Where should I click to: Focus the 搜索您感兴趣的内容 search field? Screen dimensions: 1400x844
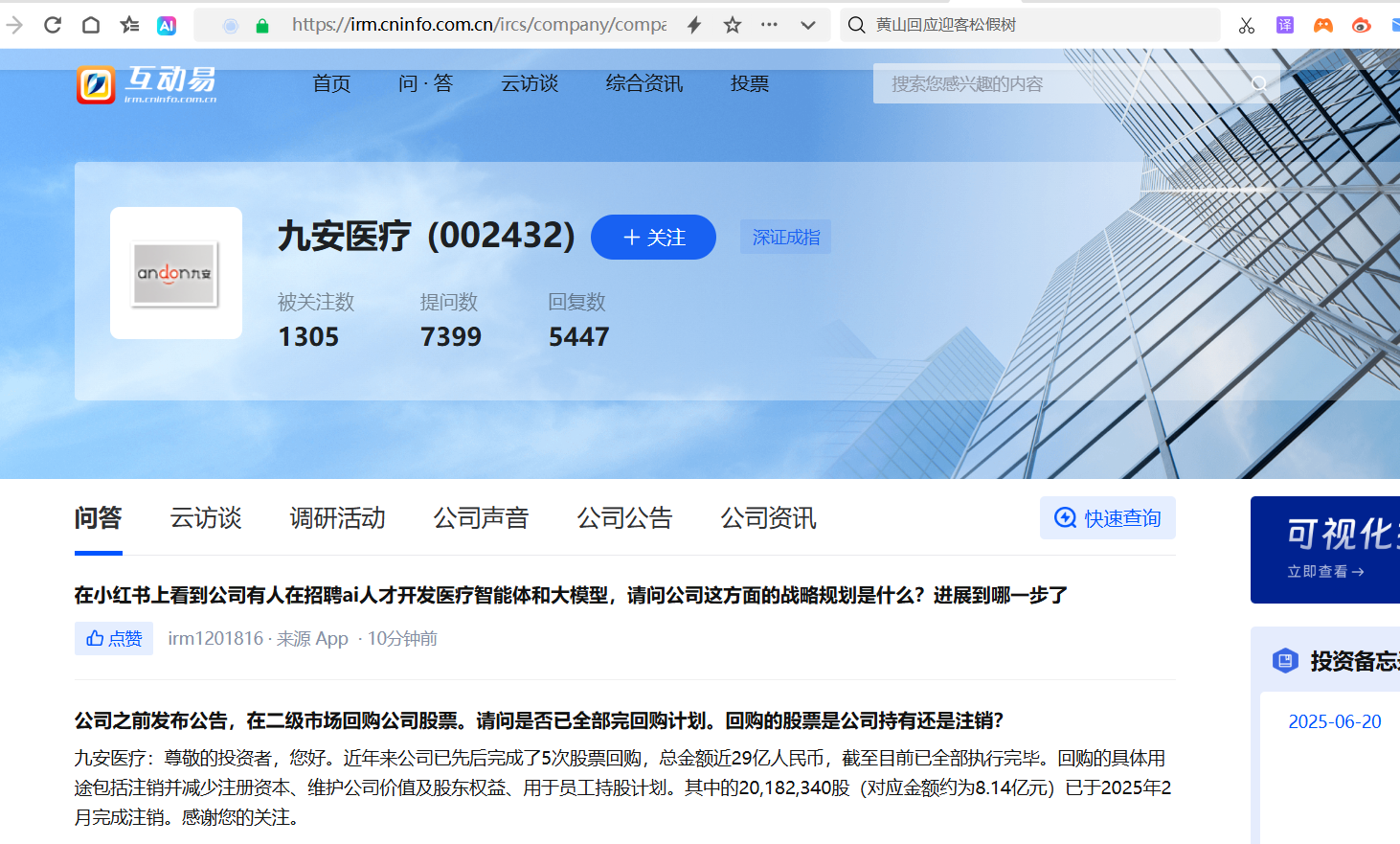tap(1076, 83)
